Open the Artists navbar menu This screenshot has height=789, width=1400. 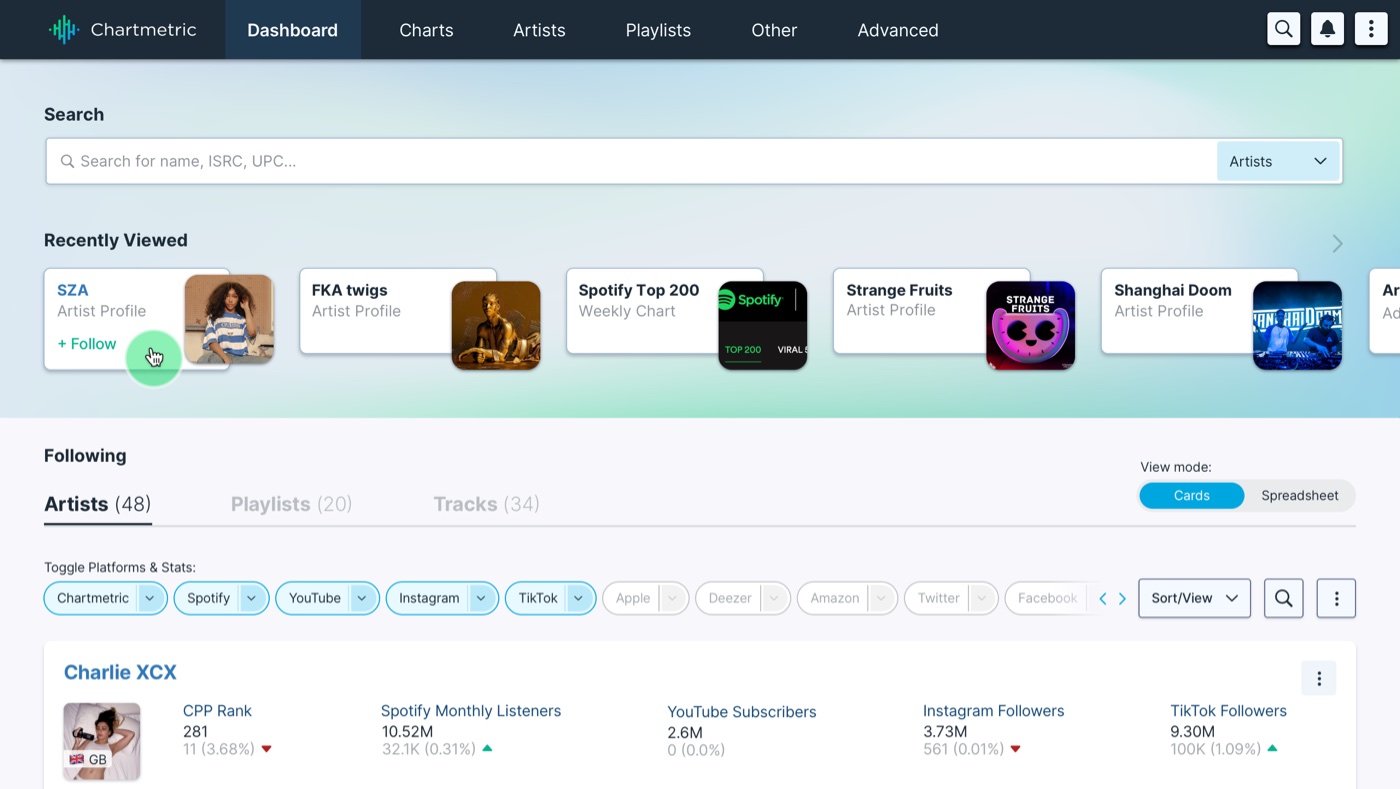[539, 30]
